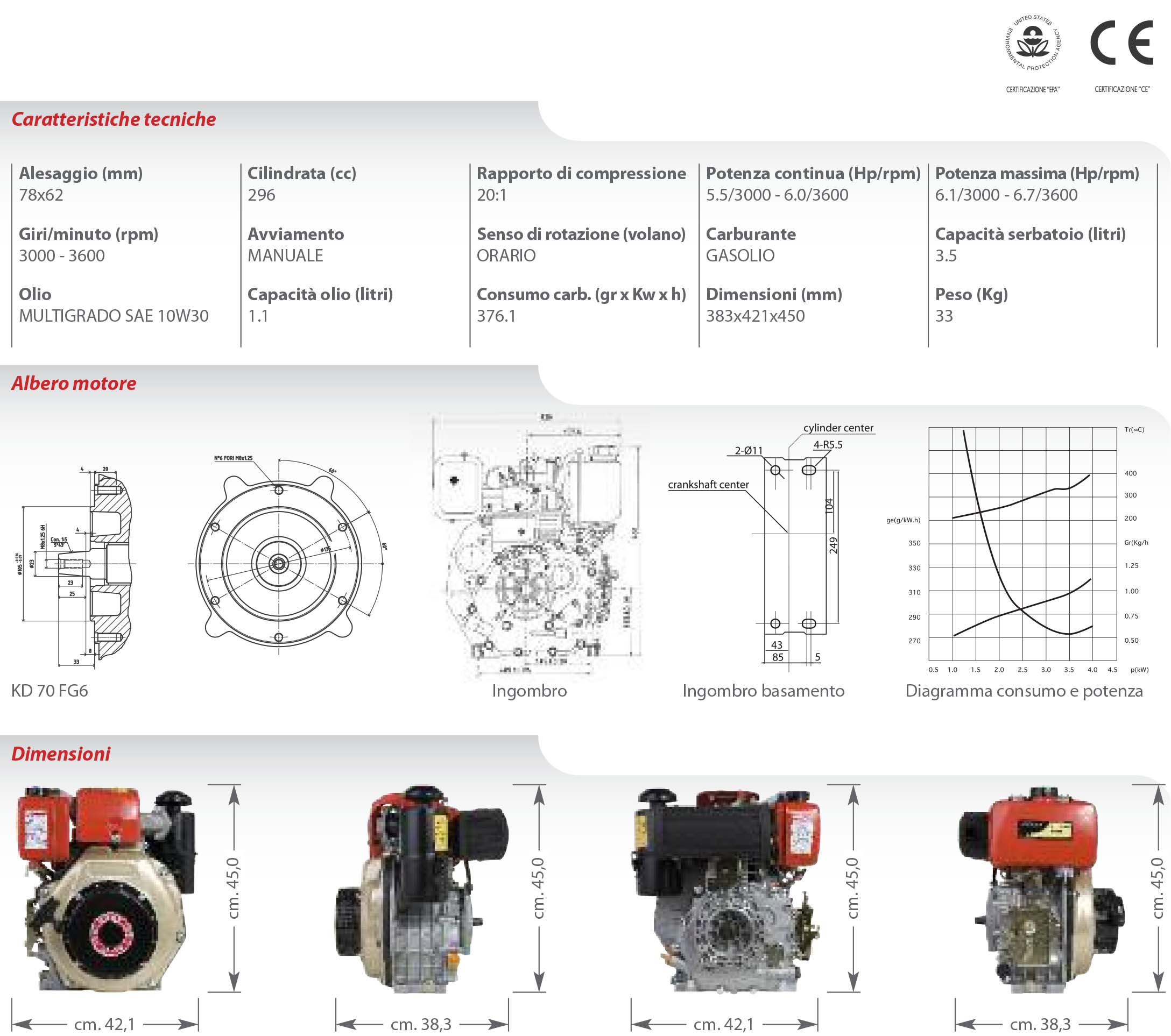This screenshot has width=1171, height=1036.
Task: Select the 'Dimensioni' section heading
Action: pyautogui.click(x=61, y=754)
